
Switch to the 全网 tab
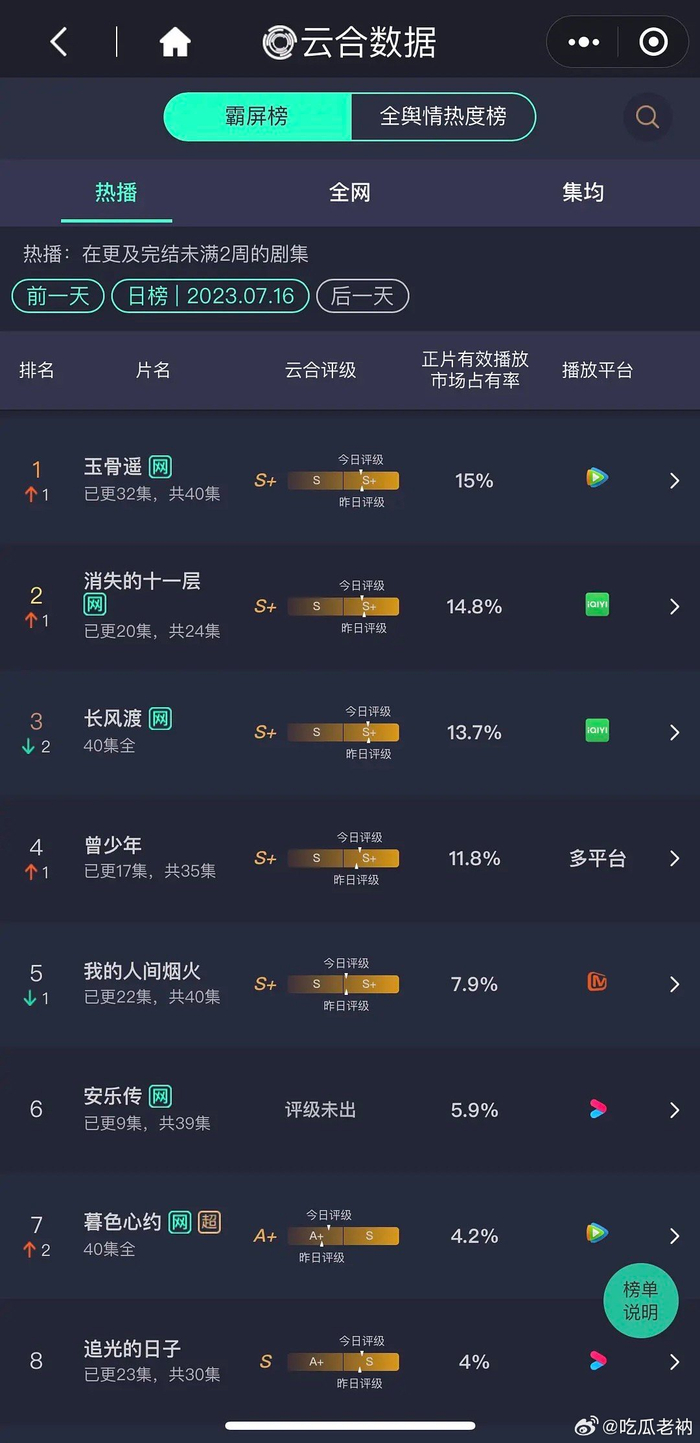[349, 192]
